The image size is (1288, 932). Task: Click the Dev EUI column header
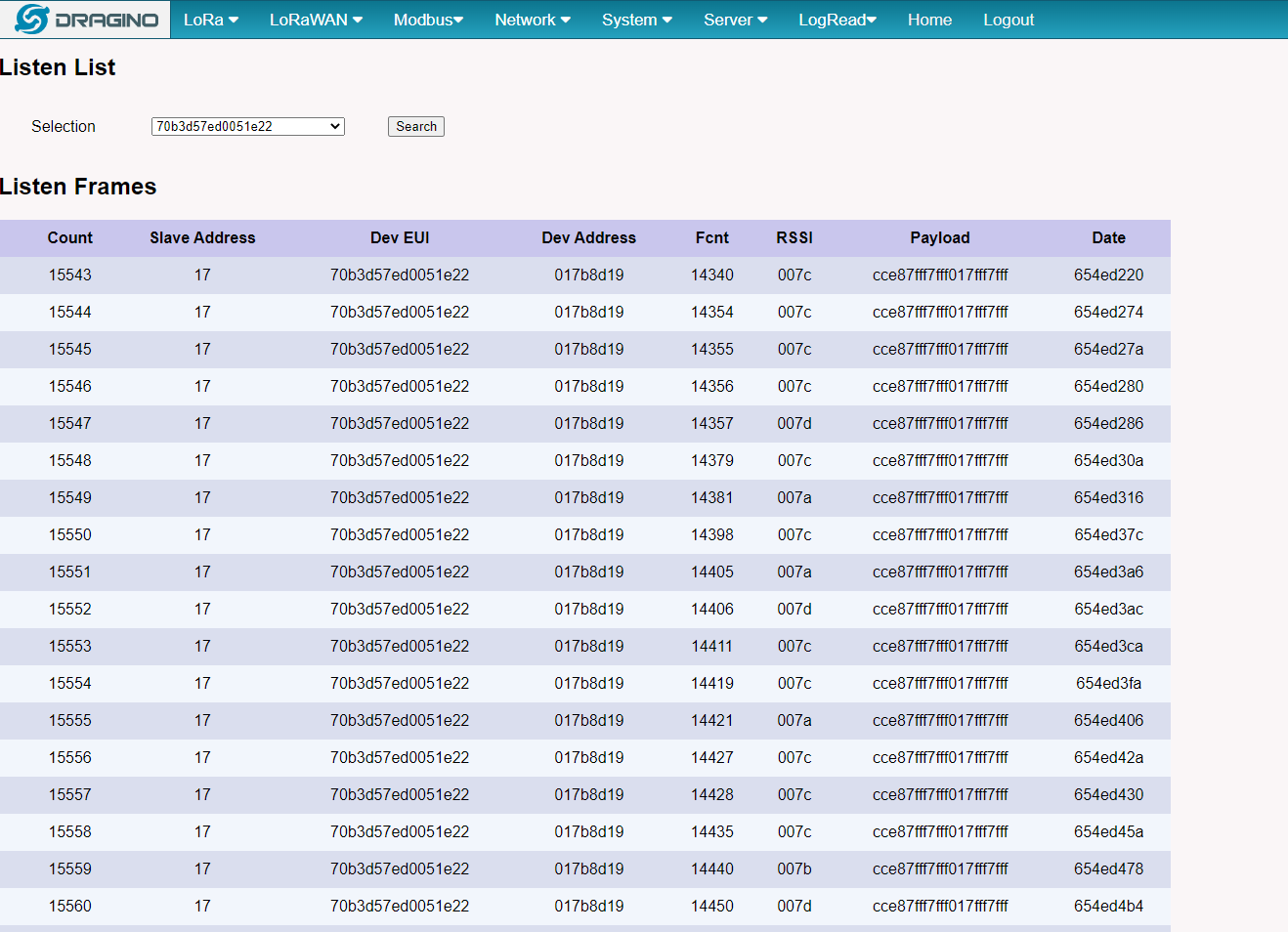(400, 237)
